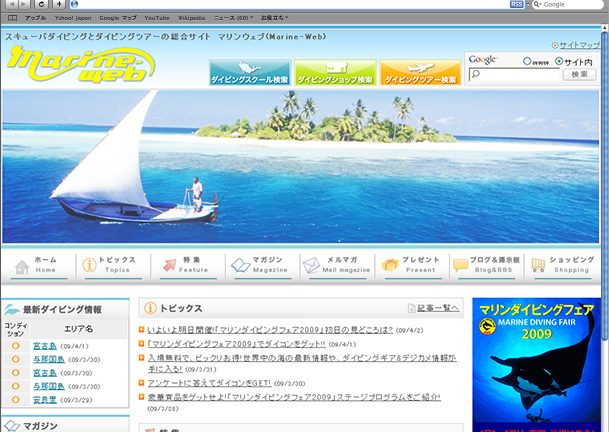Image resolution: width=609 pixels, height=432 pixels.
Task: Click the Home house icon in navigation
Action: 20,265
